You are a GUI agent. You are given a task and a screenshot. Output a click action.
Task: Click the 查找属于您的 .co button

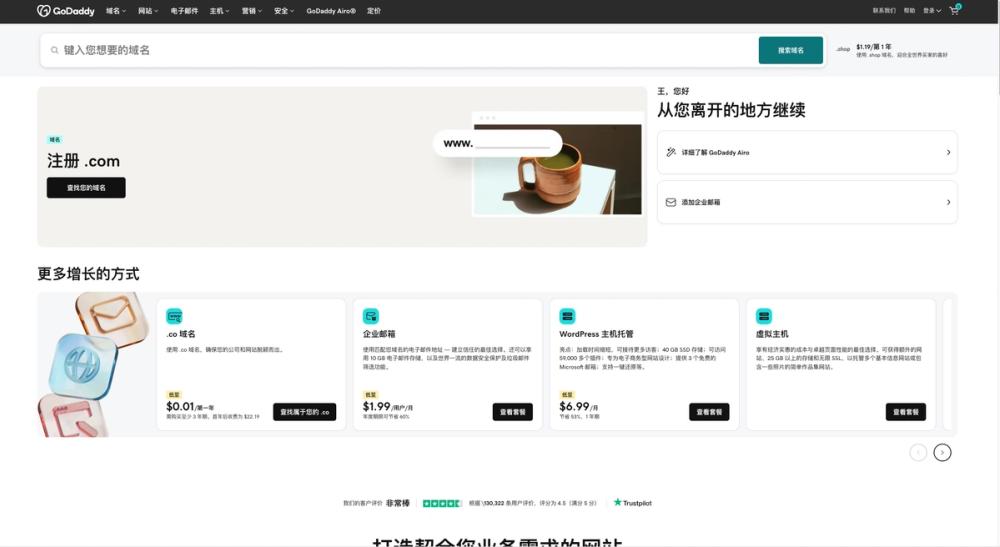click(304, 412)
